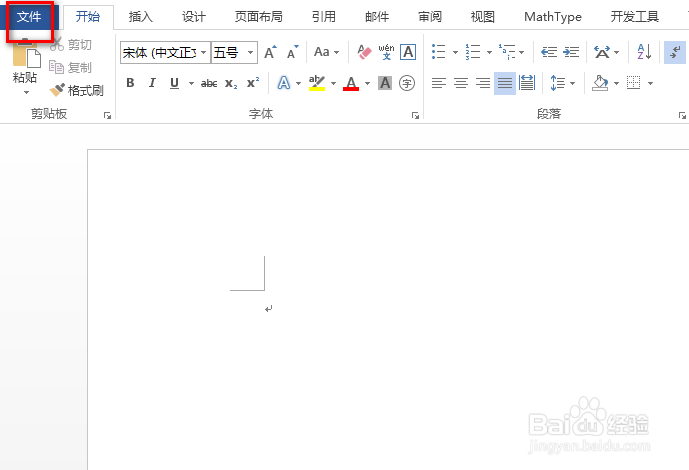Switch to the 设计 ribbon tab
This screenshot has height=470, width=689.
coord(194,17)
